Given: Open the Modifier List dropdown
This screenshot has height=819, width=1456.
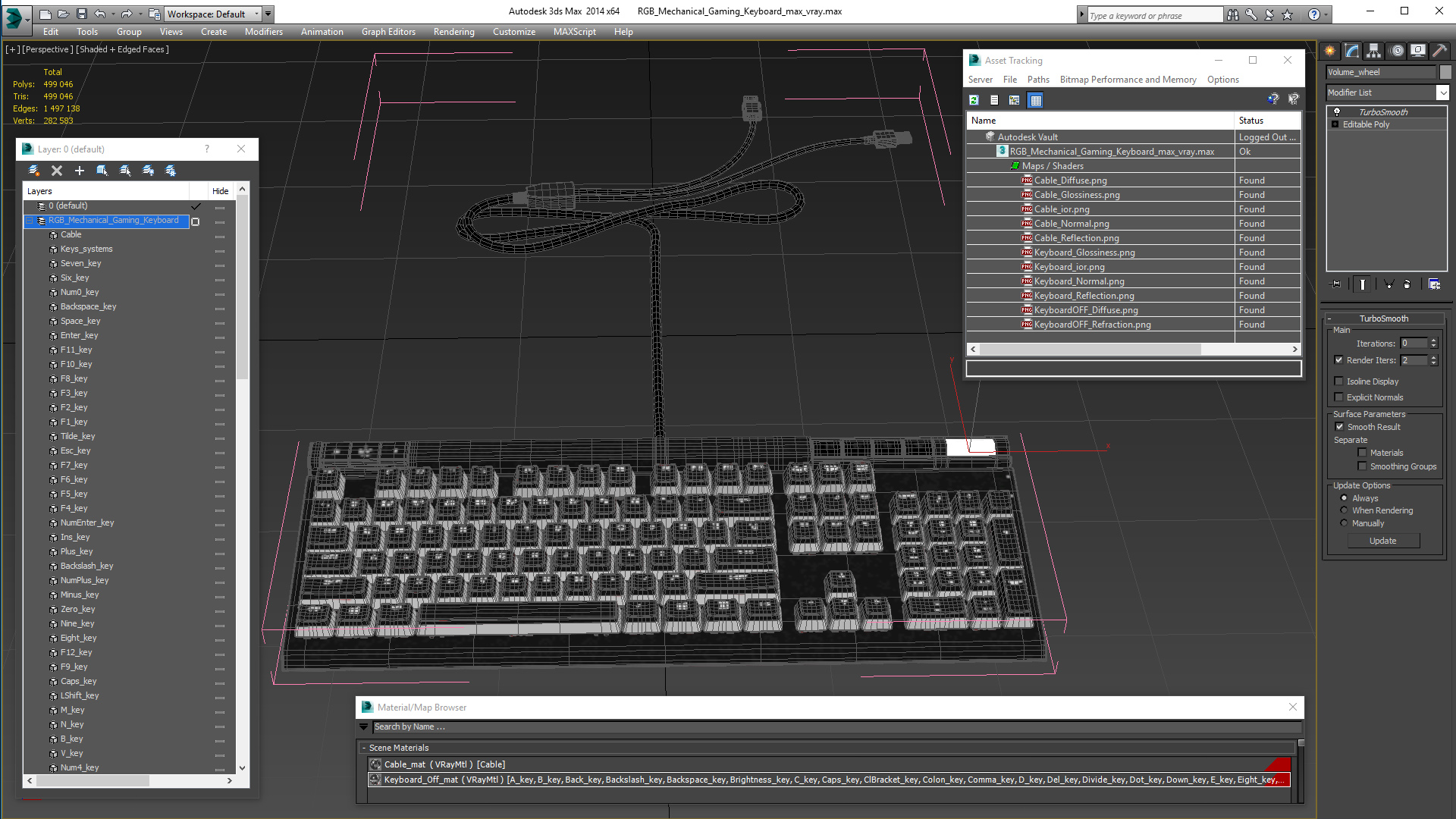Looking at the screenshot, I should click(1442, 93).
